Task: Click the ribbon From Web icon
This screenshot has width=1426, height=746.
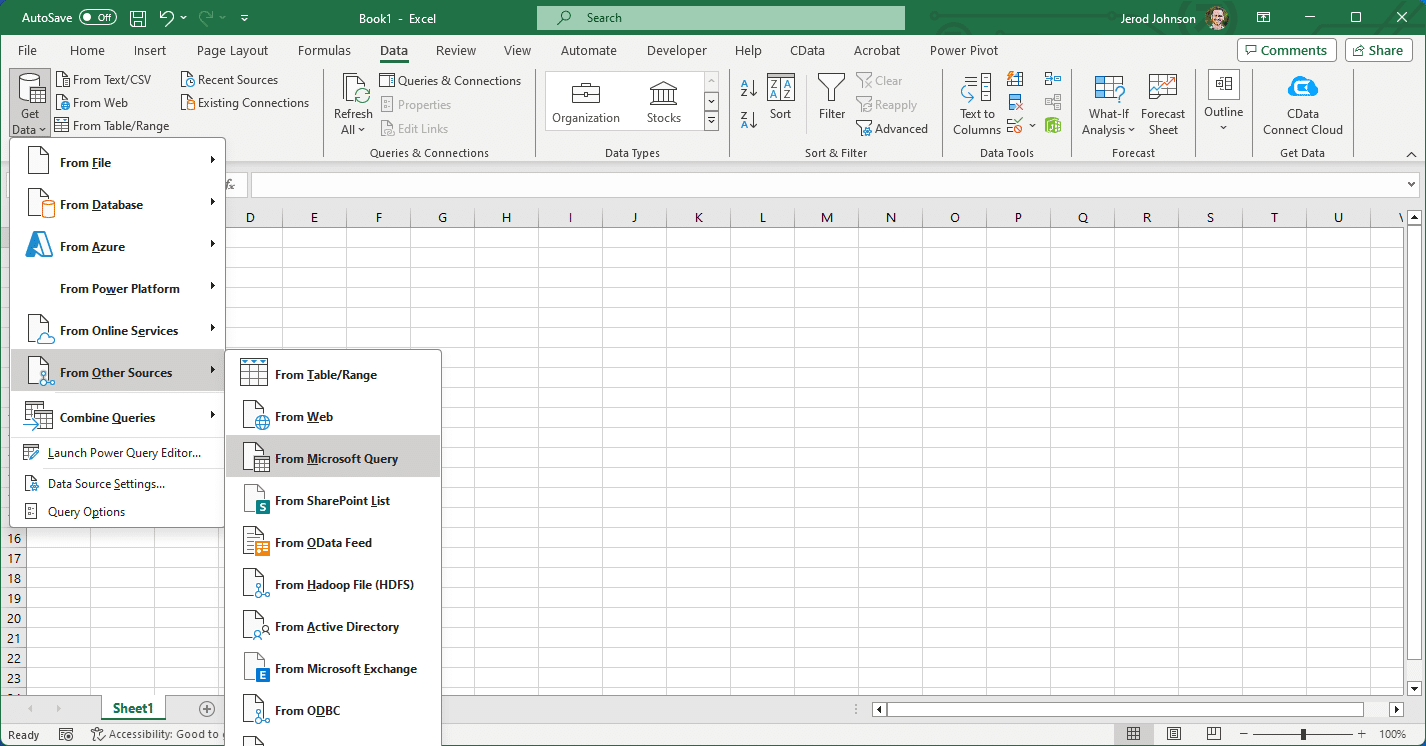Action: click(x=62, y=102)
